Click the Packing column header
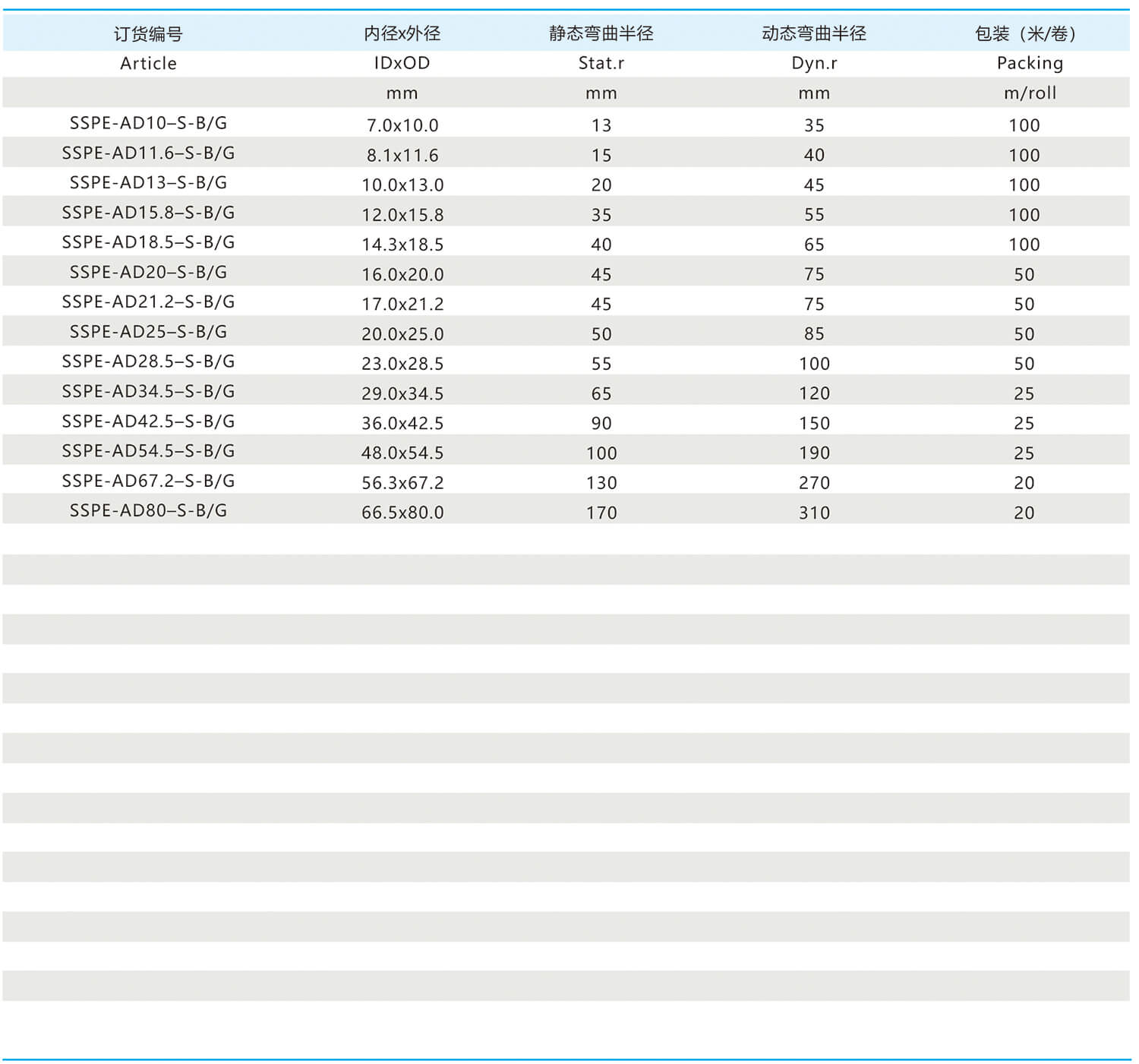1139x1064 pixels. pyautogui.click(x=1030, y=63)
